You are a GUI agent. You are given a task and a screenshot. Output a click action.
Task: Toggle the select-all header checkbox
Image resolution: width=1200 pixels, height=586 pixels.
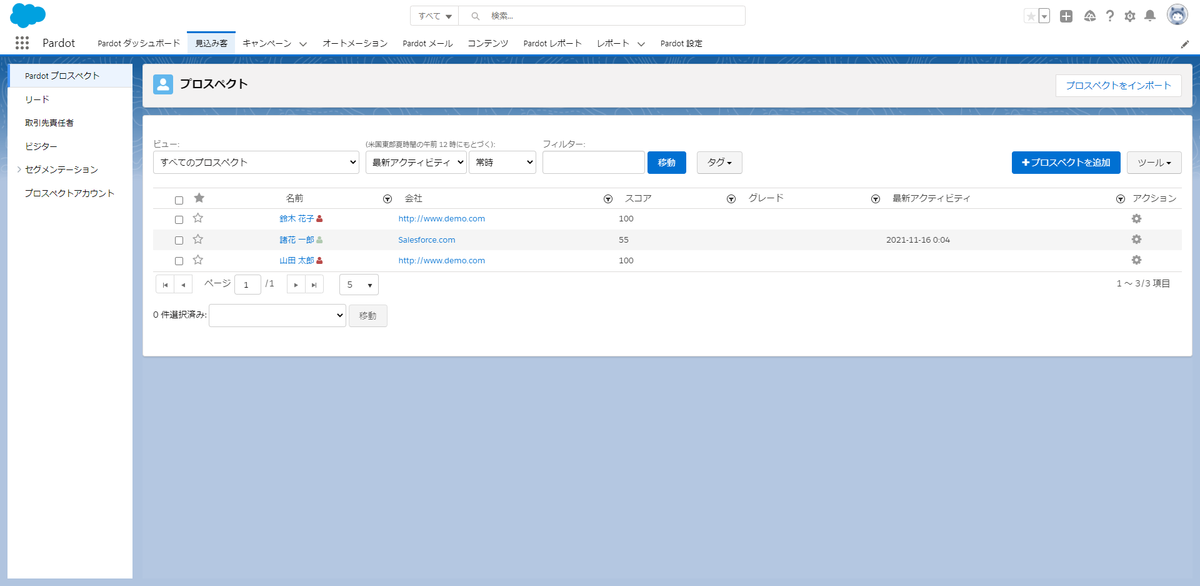tap(179, 200)
